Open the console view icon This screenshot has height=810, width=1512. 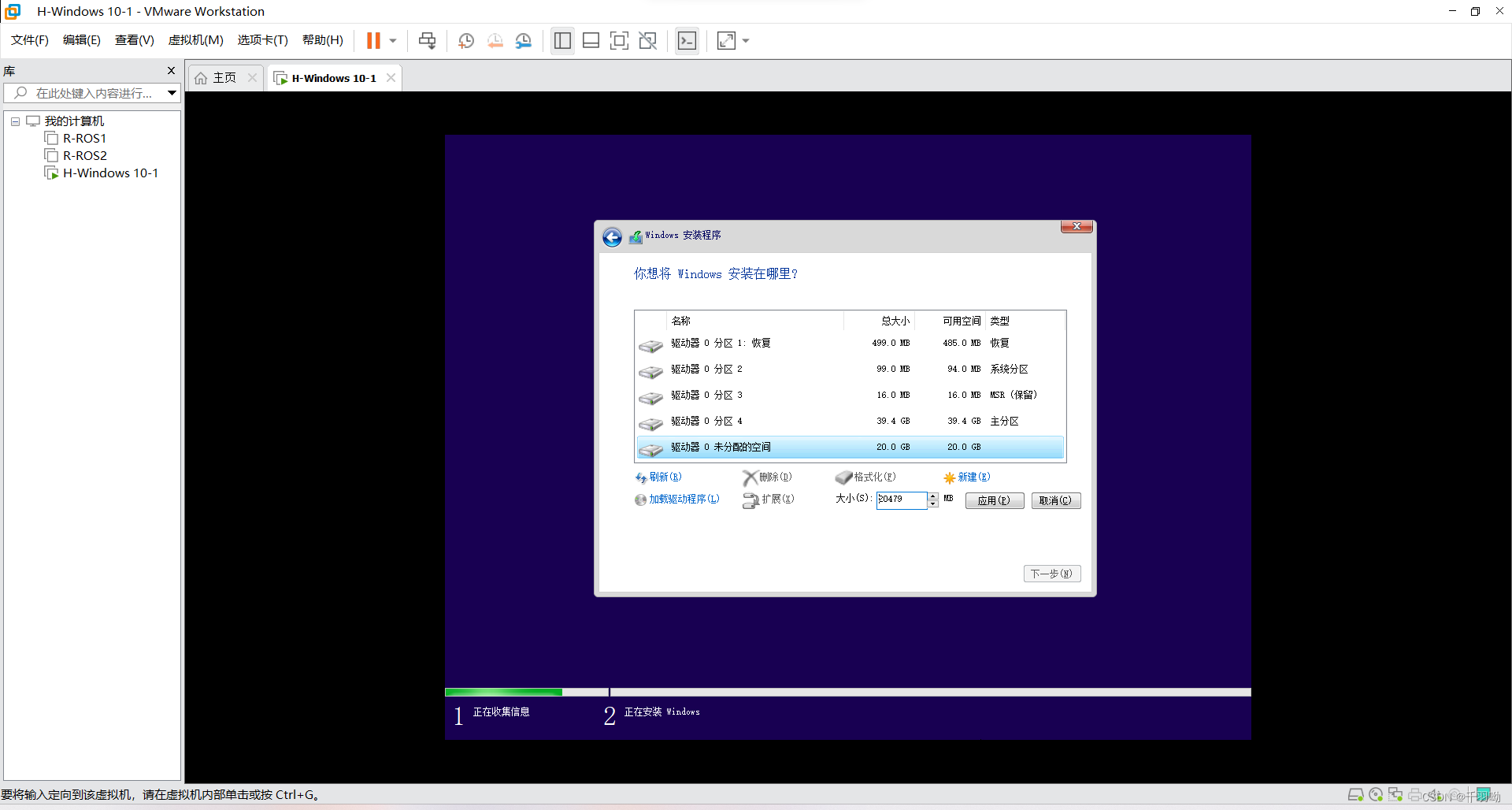(x=687, y=40)
